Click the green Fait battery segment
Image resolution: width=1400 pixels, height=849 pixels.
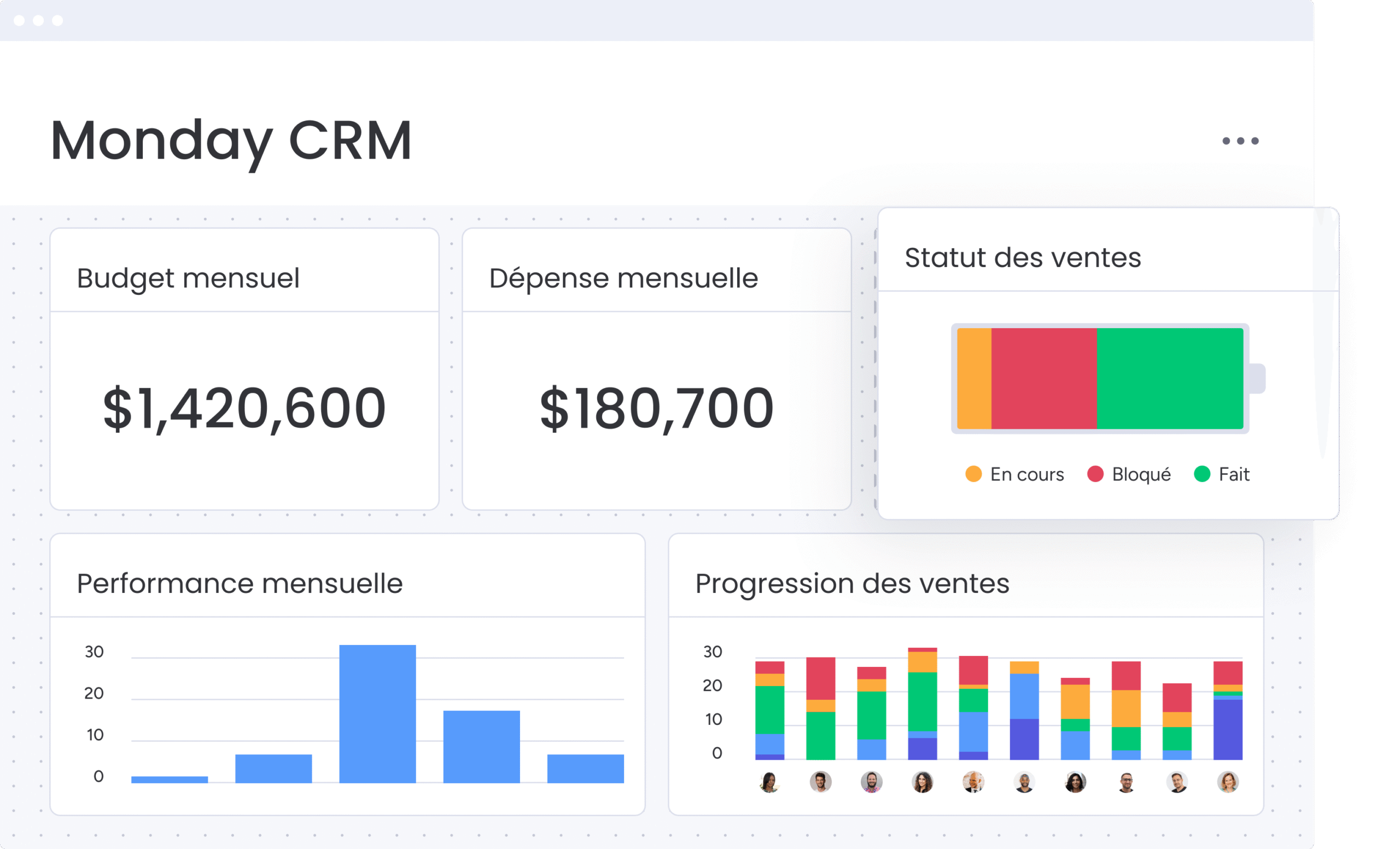pyautogui.click(x=1170, y=379)
